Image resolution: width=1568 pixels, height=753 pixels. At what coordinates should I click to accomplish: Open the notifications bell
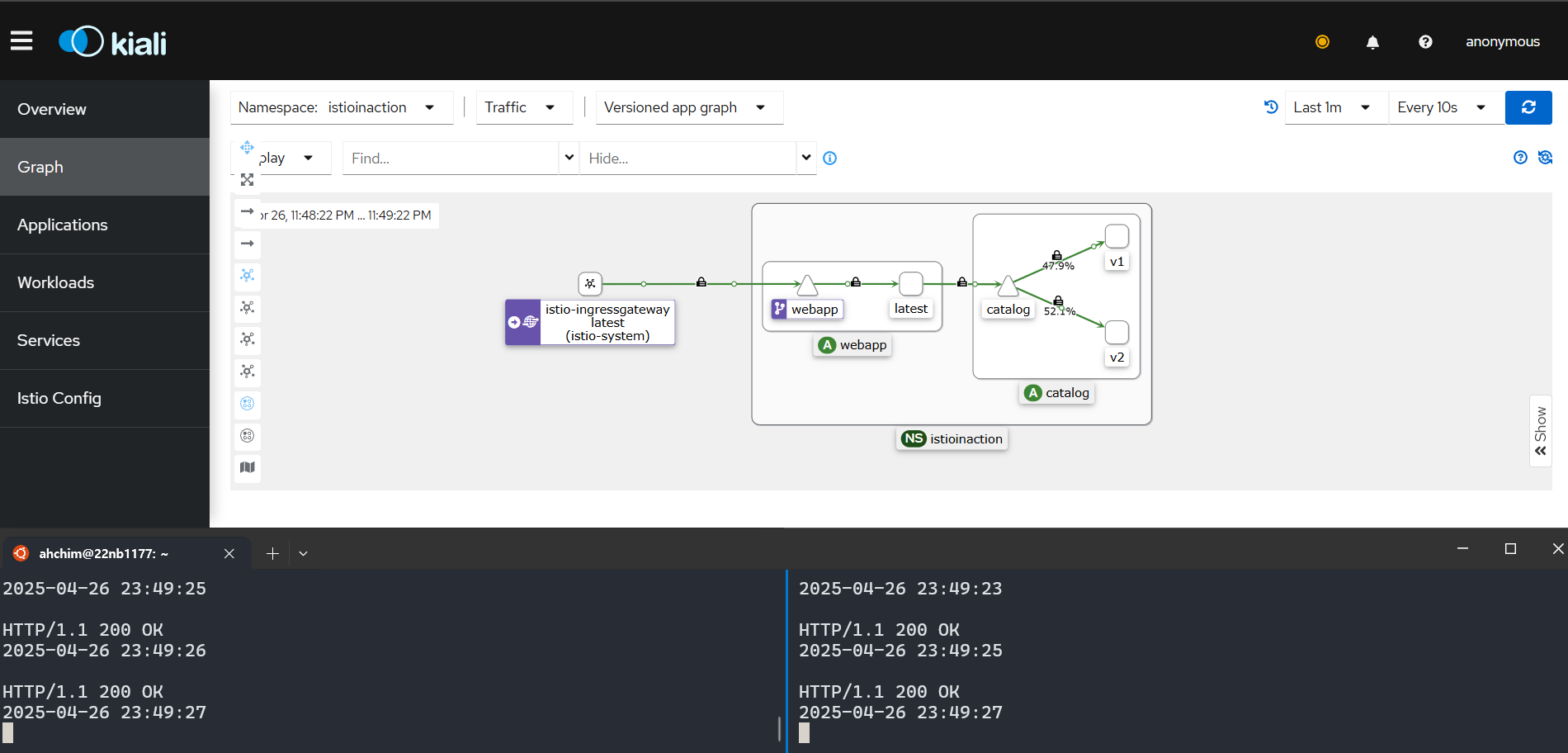click(x=1372, y=42)
